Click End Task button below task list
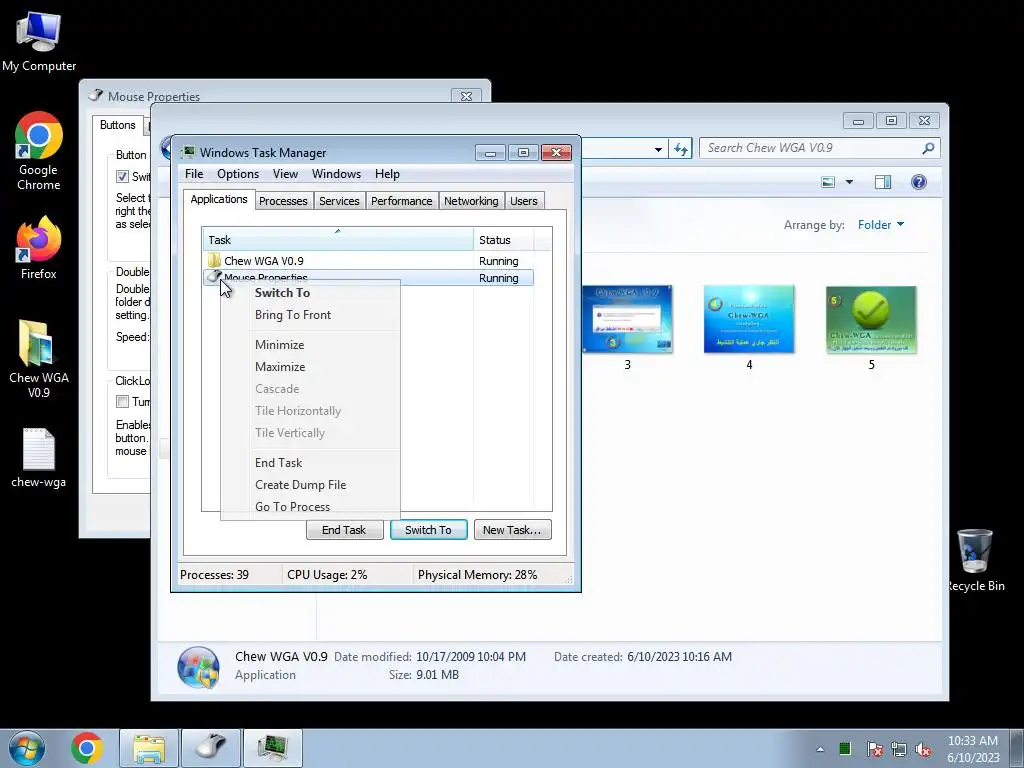Screen dimensions: 1024x768 [344, 530]
